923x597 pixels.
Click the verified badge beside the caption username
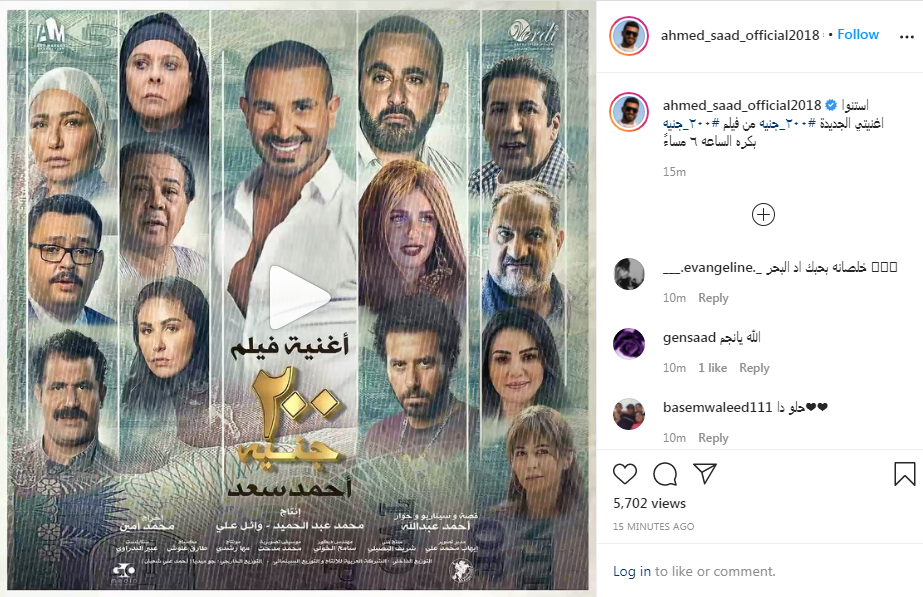click(831, 105)
